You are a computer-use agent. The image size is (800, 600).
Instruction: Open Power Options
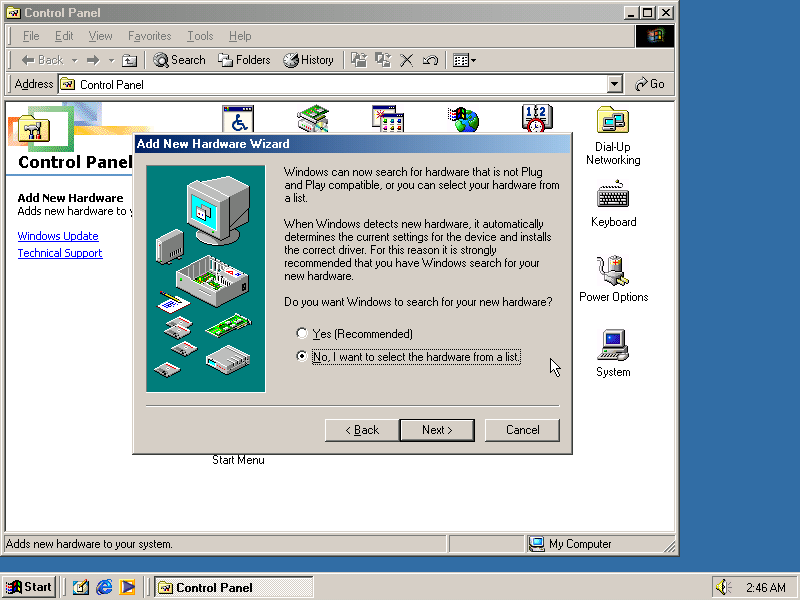pyautogui.click(x=613, y=272)
